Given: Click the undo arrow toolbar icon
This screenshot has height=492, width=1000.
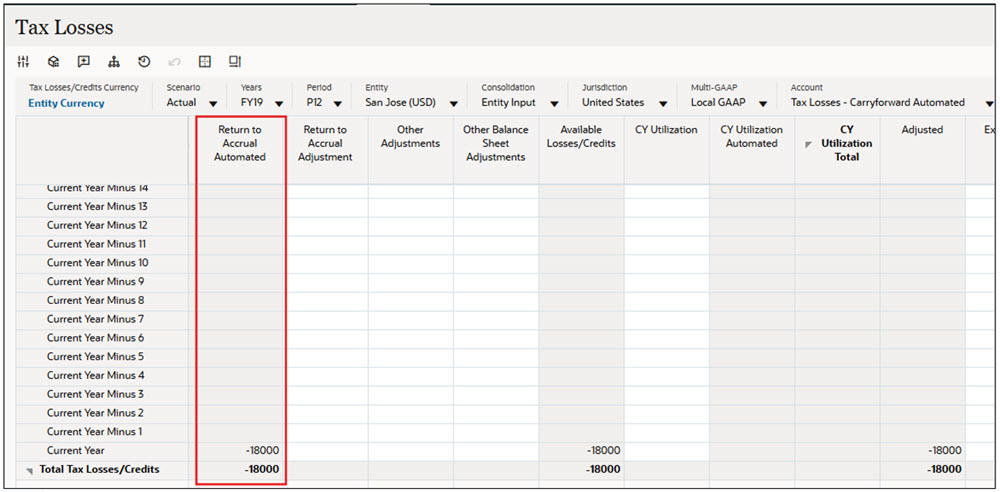Looking at the screenshot, I should coord(175,62).
